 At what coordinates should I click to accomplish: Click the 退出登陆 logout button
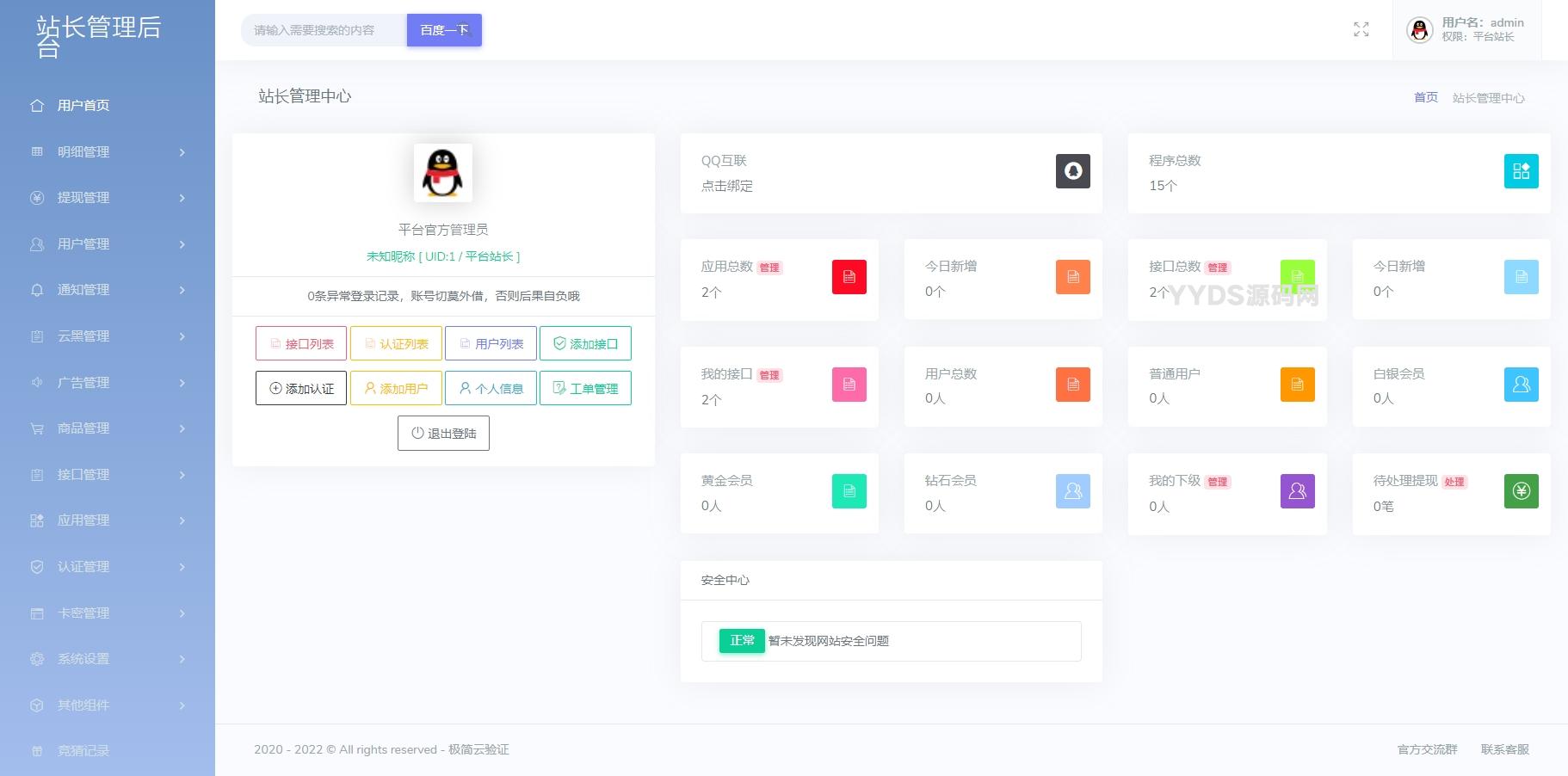pyautogui.click(x=443, y=434)
